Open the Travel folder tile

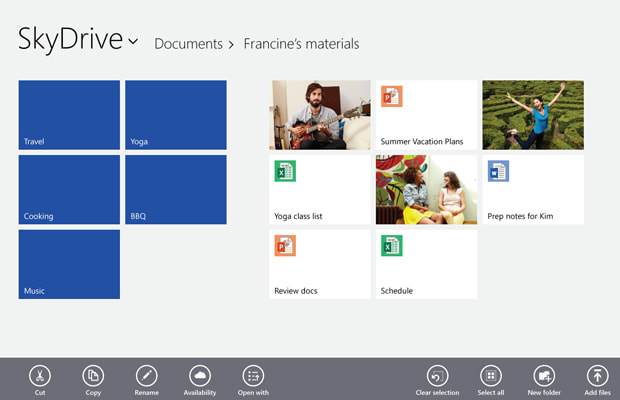[69, 115]
